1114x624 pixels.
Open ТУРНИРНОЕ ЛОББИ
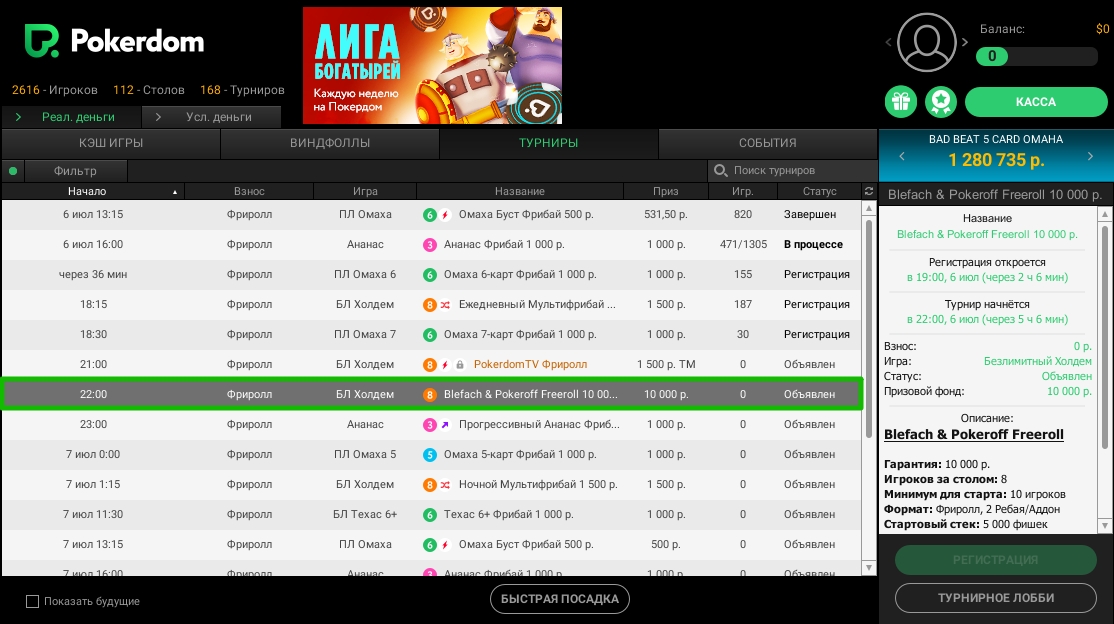click(995, 598)
